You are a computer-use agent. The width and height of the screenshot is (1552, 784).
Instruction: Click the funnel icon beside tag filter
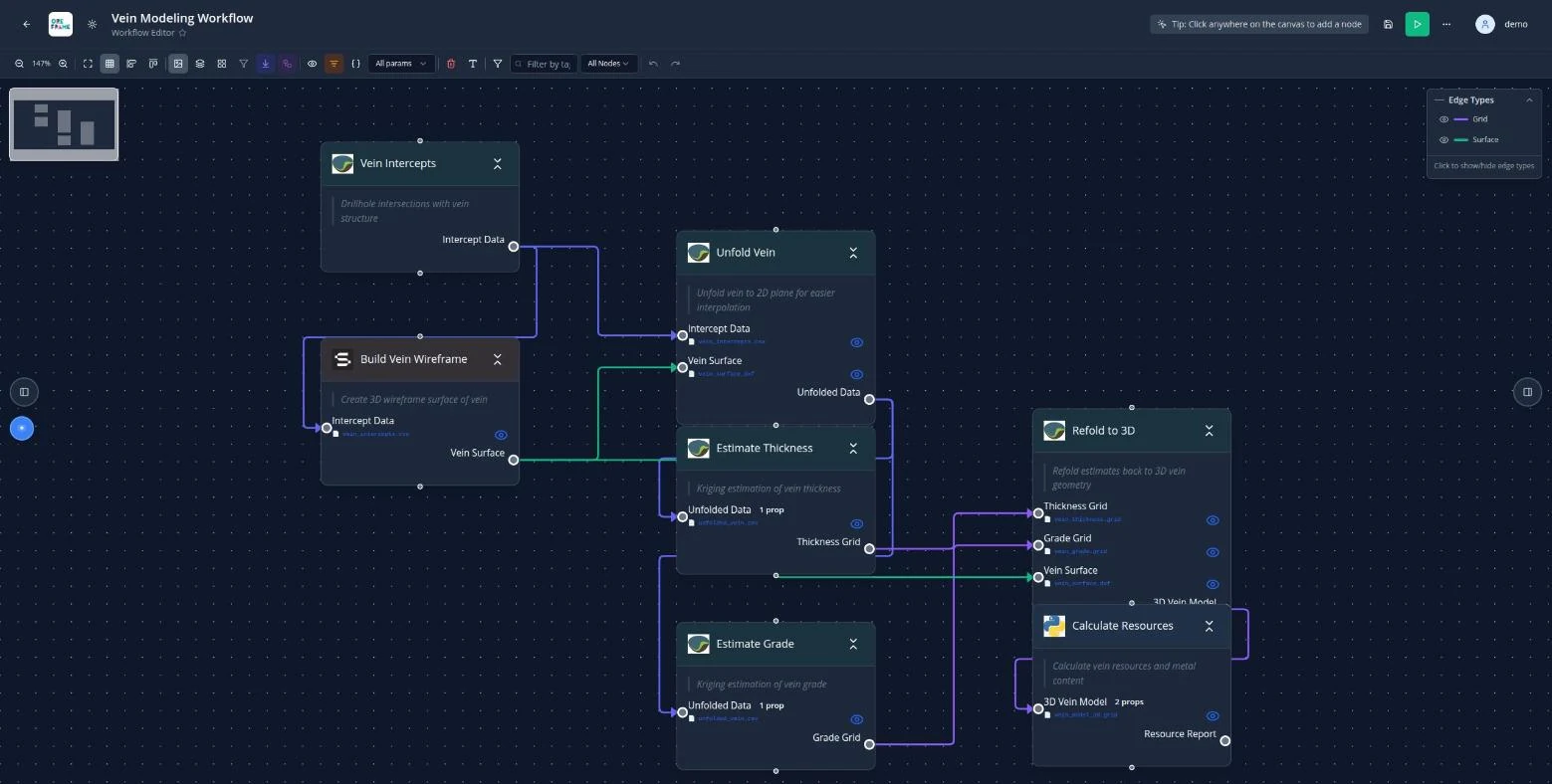point(498,64)
